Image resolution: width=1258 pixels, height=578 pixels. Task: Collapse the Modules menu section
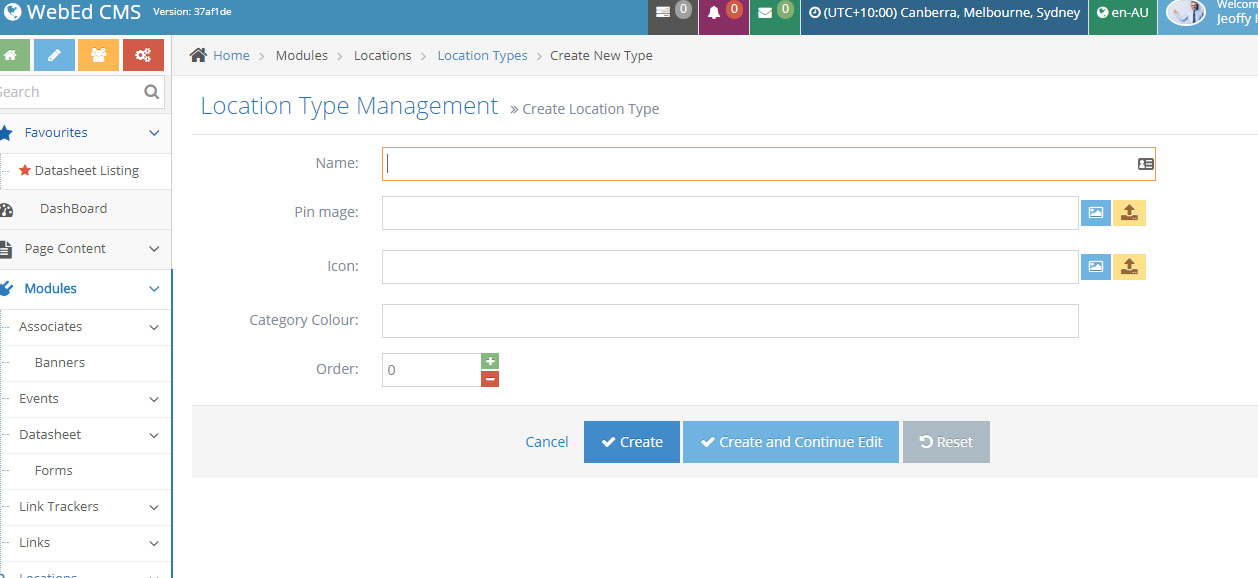coord(154,289)
